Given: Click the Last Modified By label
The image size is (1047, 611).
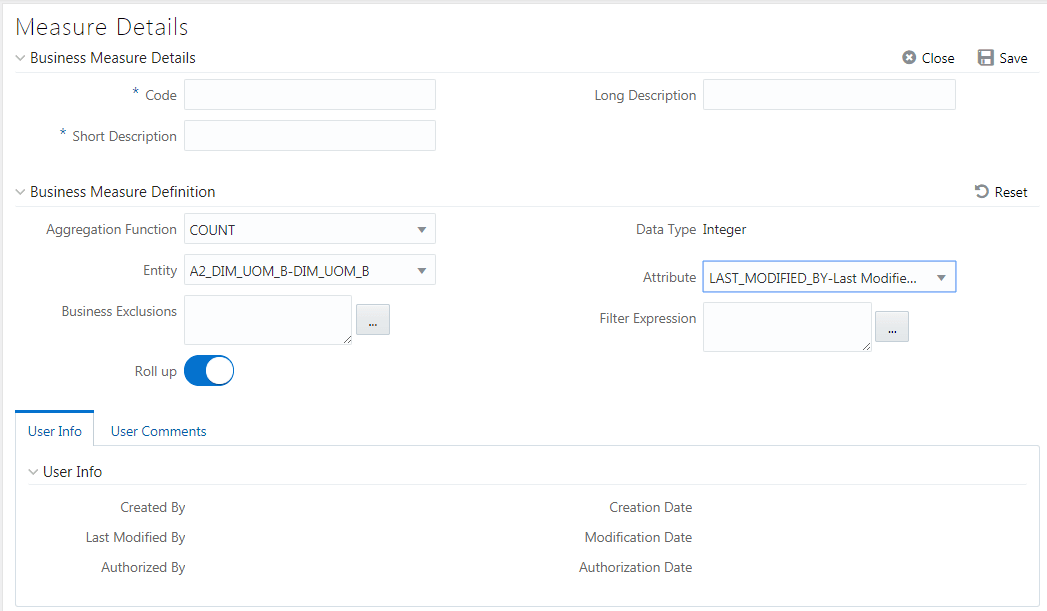Looking at the screenshot, I should (136, 538).
